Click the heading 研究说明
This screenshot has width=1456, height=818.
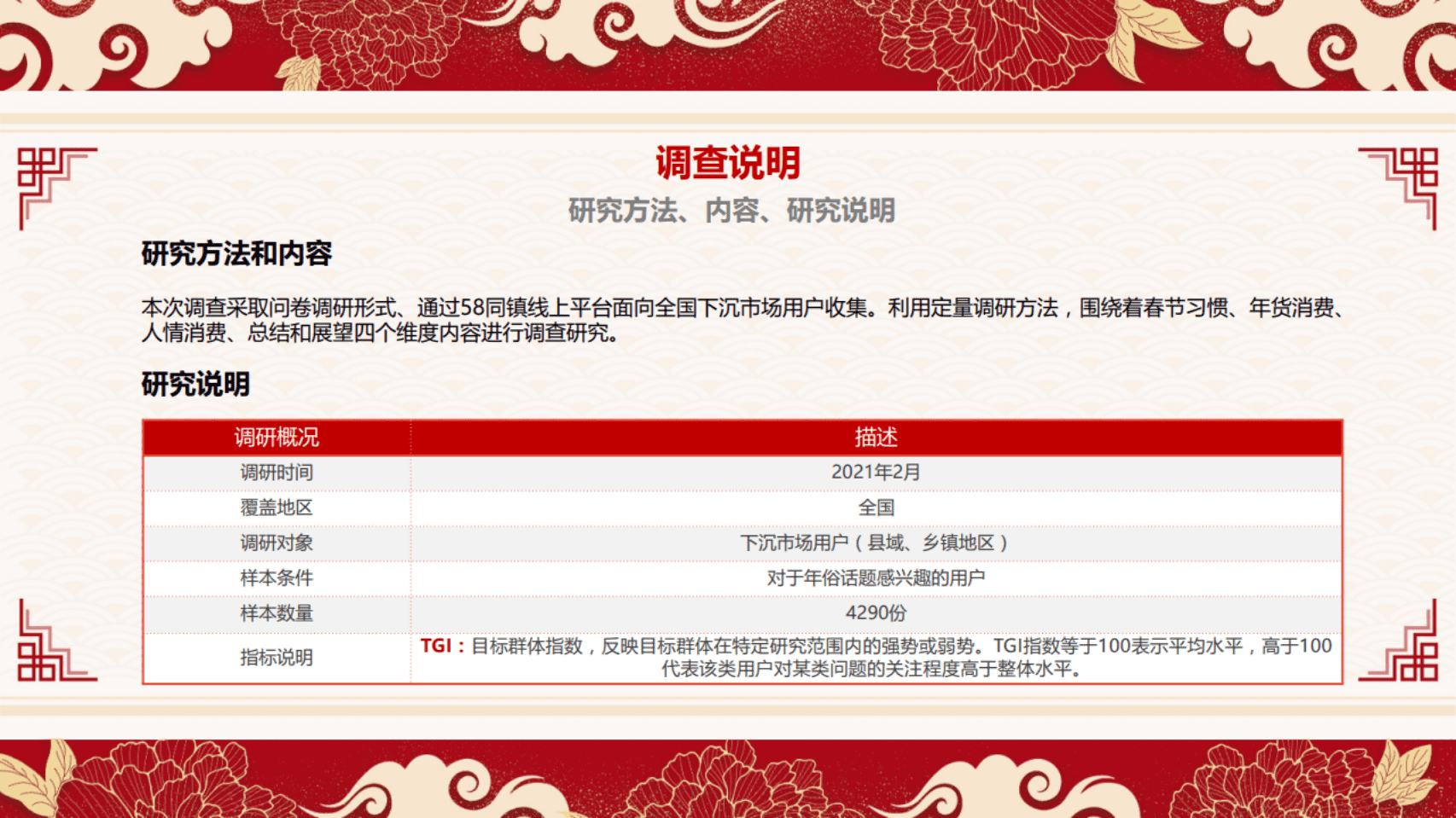pyautogui.click(x=195, y=386)
